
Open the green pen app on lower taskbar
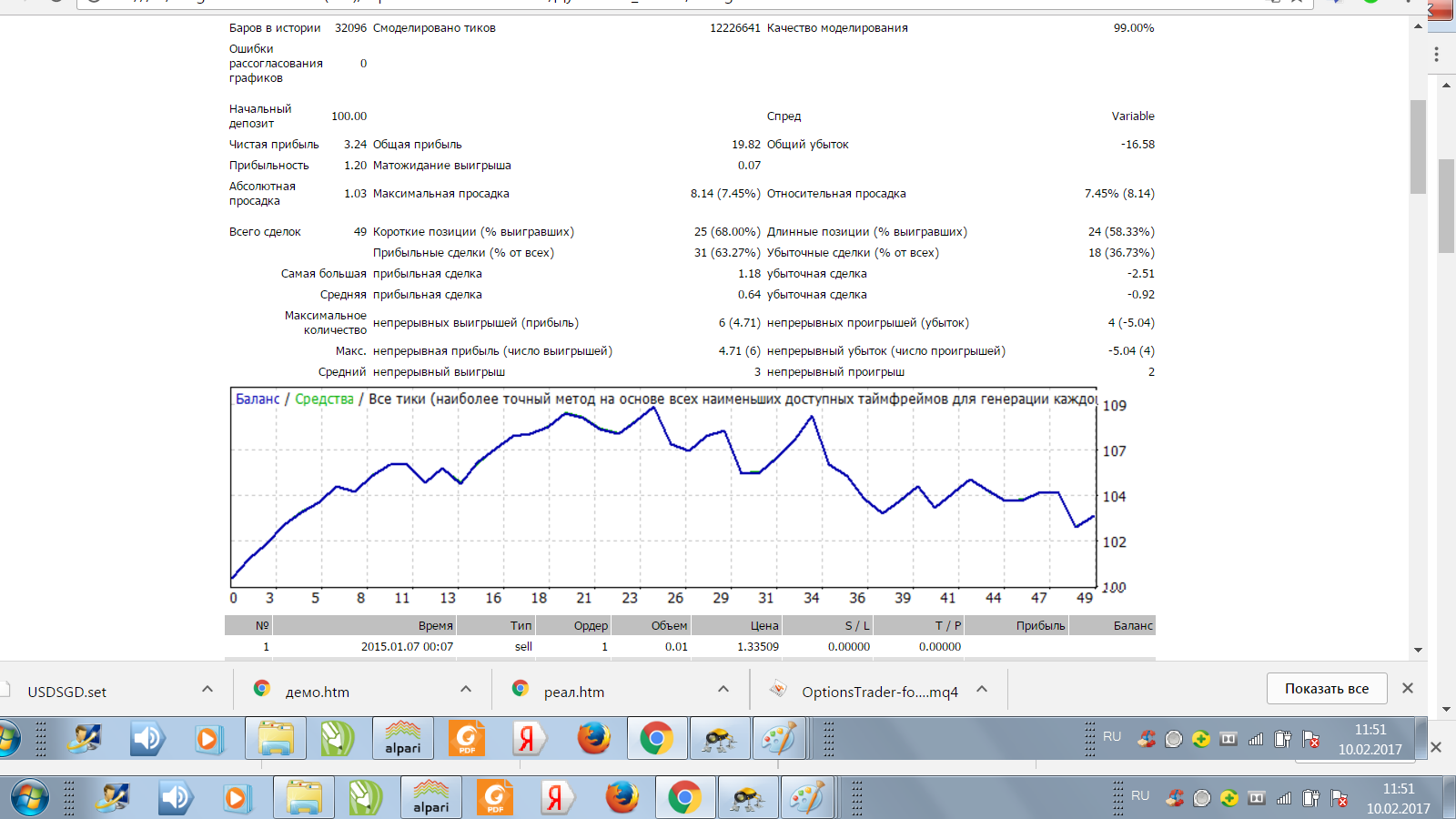point(366,797)
